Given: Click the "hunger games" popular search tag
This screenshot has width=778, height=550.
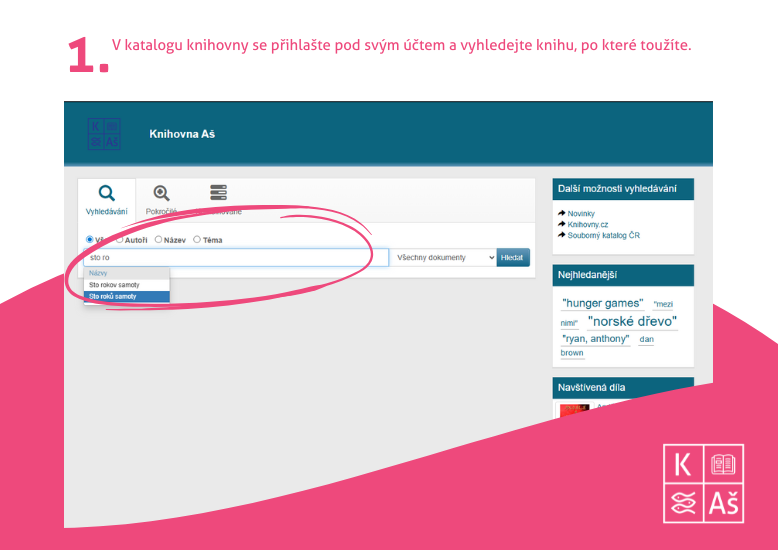Looking at the screenshot, I should tap(602, 303).
